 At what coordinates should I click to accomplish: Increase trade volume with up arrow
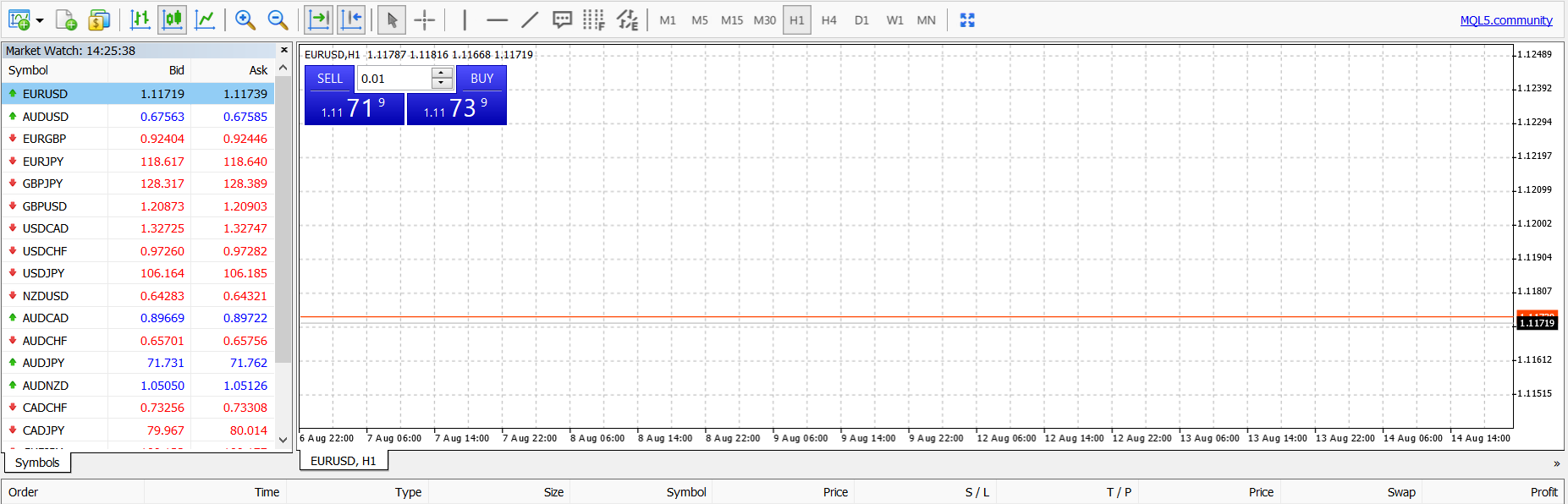tap(443, 73)
